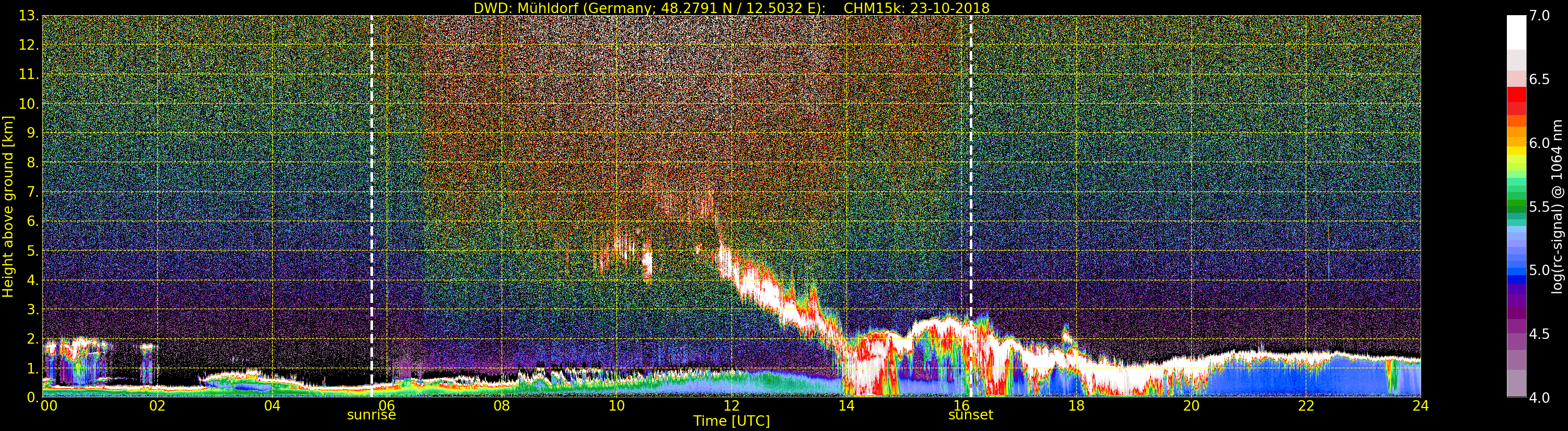Click the 'log(rc-signal) @ 1064 nm' colorbar label
The image size is (1568, 431).
point(1558,207)
